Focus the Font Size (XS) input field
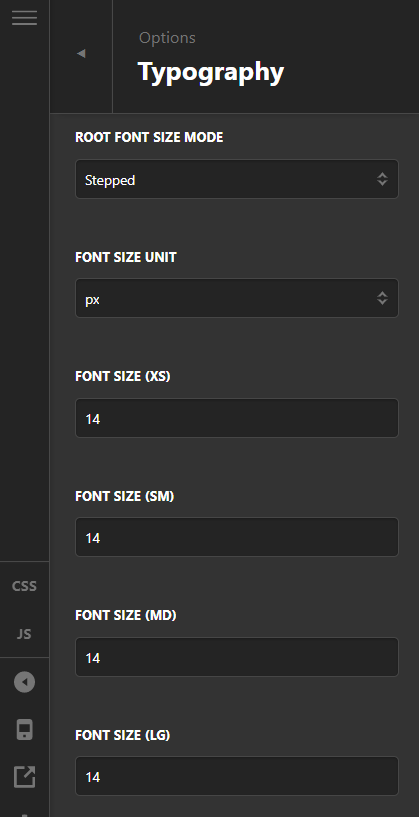419x817 pixels. tap(237, 418)
